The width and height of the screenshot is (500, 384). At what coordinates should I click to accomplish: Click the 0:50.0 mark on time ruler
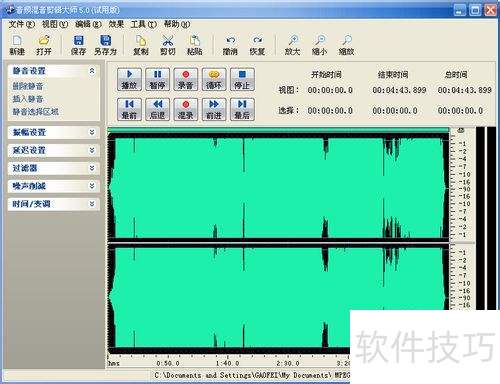[168, 363]
